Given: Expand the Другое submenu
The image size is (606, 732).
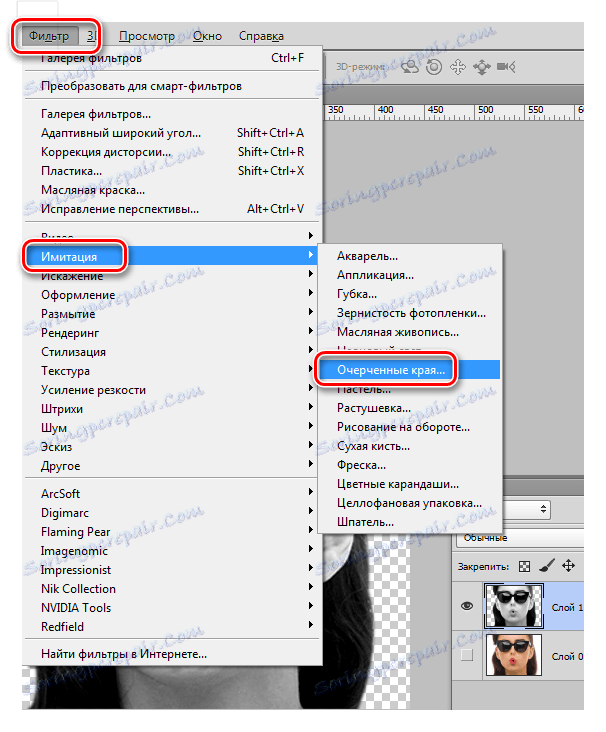Looking at the screenshot, I should 172,466.
